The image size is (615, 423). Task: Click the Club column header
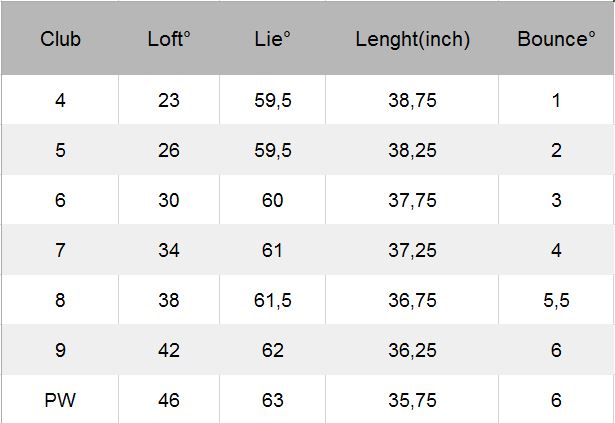(60, 40)
